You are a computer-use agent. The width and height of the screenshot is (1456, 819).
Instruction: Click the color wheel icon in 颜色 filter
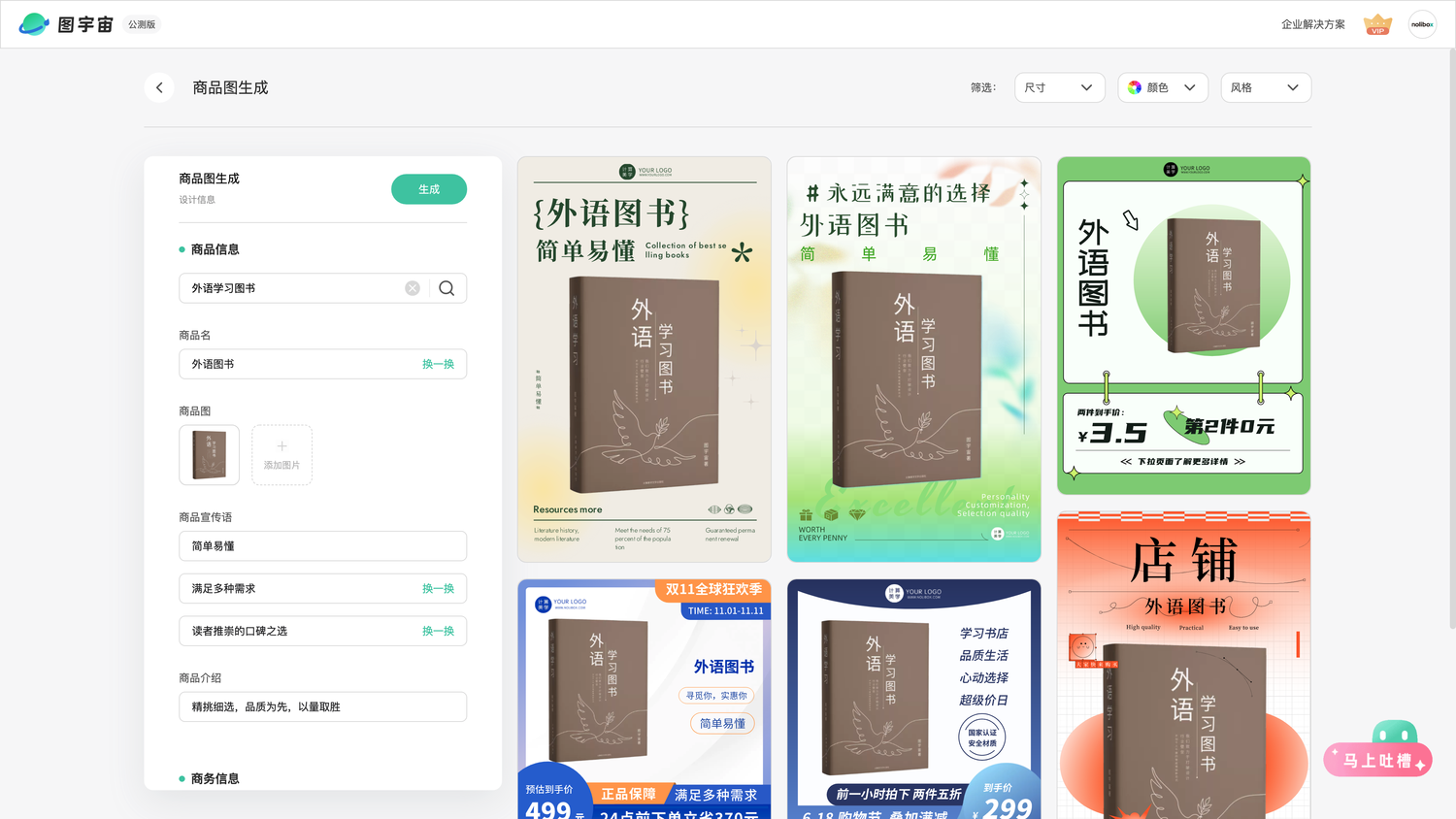[x=1135, y=87]
